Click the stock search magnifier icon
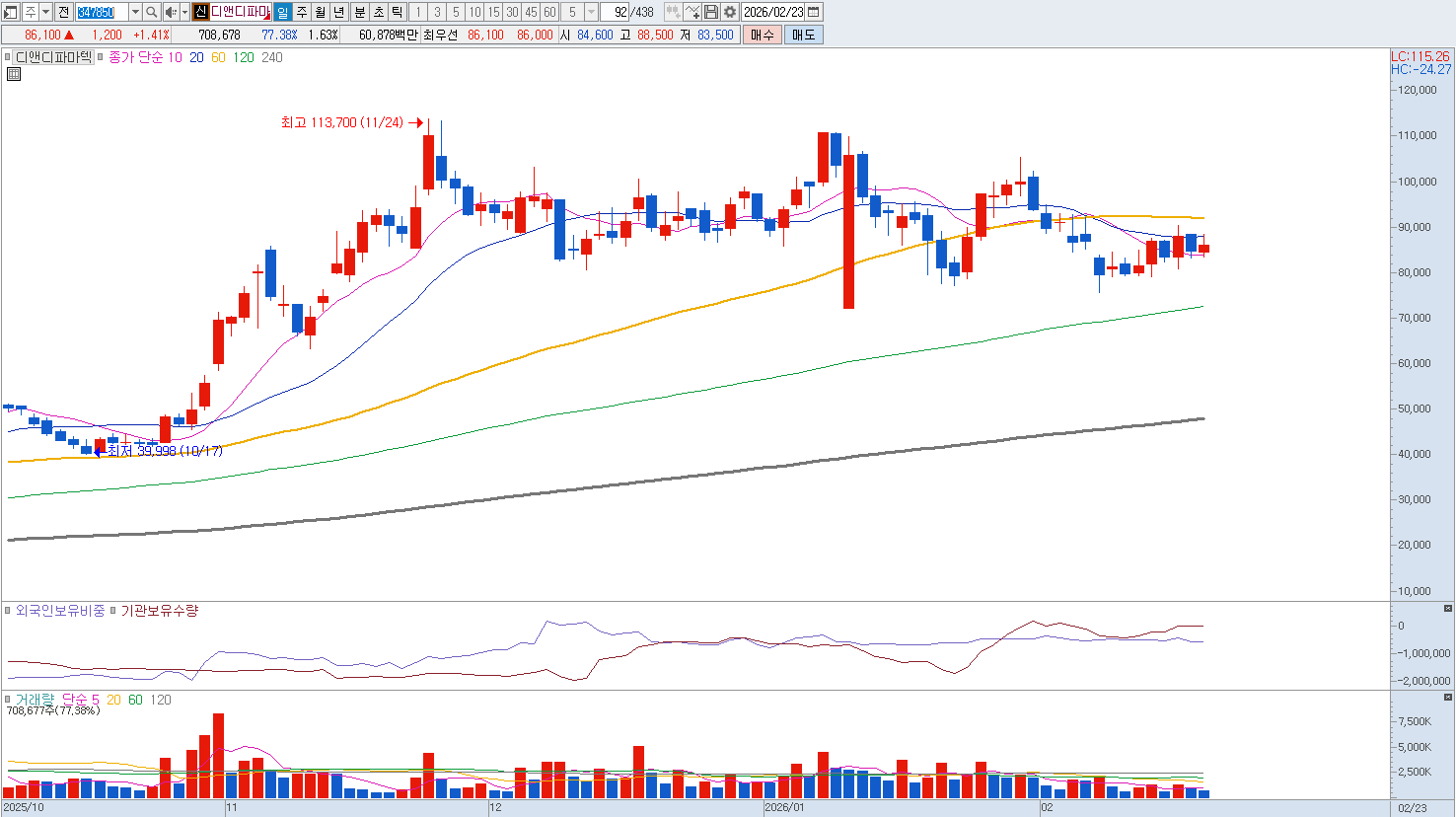This screenshot has width=1456, height=817. coord(152,12)
